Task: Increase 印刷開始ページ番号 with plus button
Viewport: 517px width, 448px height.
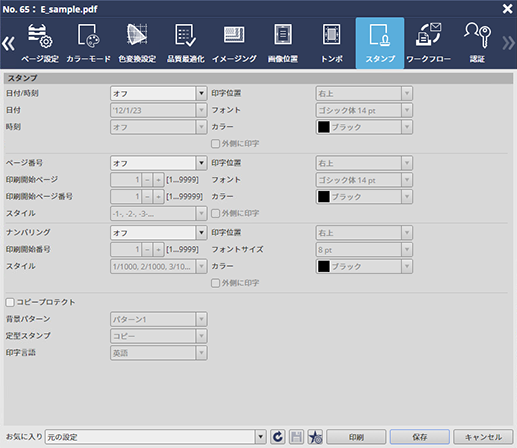Action: point(158,197)
